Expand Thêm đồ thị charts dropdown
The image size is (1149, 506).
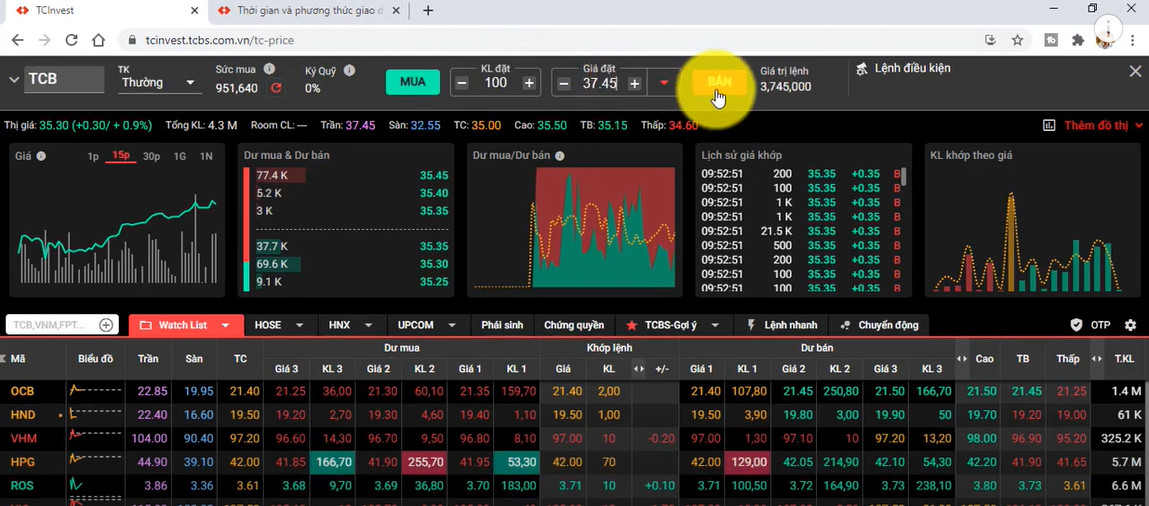click(1106, 125)
